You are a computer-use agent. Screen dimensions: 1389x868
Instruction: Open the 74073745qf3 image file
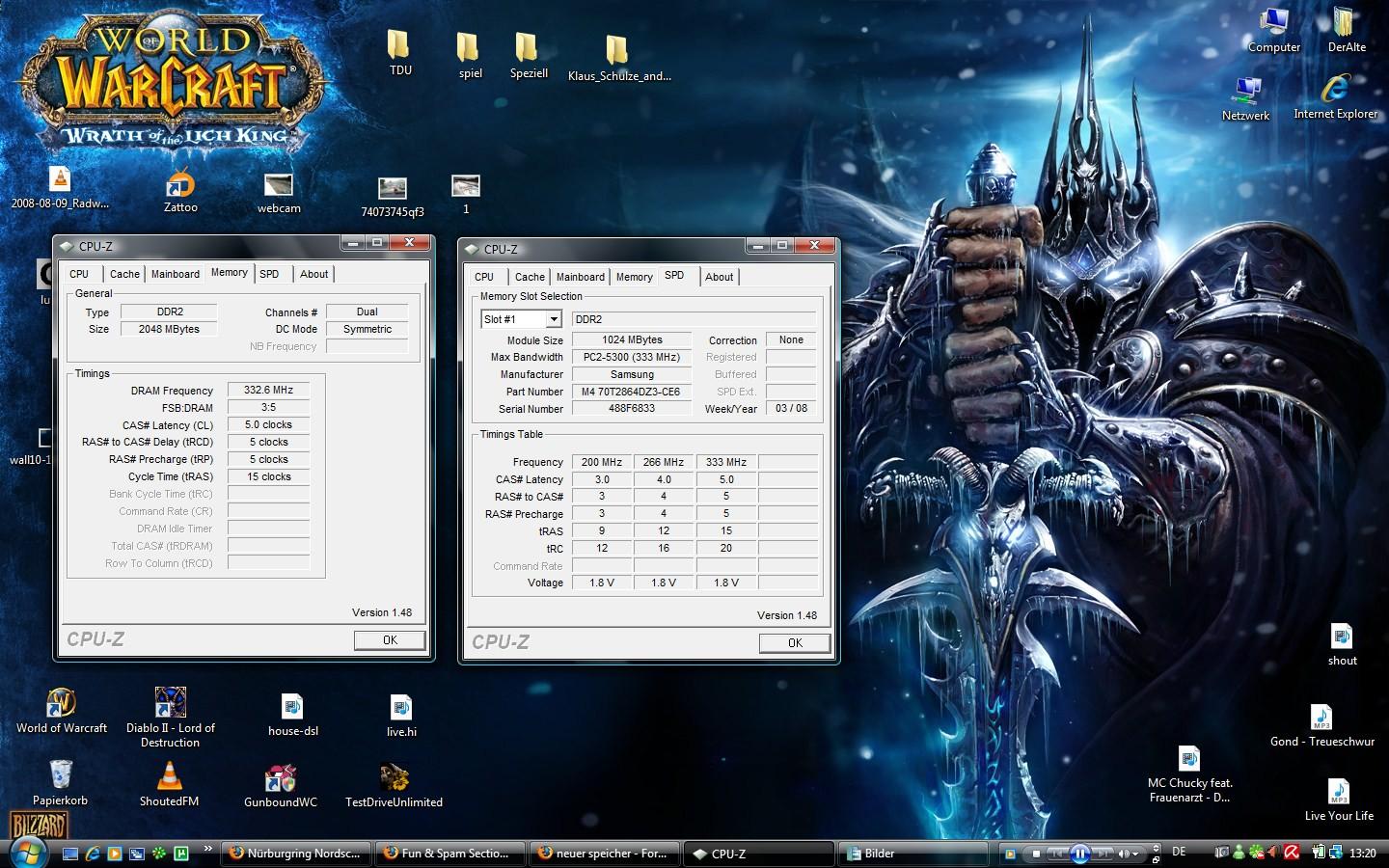[x=393, y=197]
